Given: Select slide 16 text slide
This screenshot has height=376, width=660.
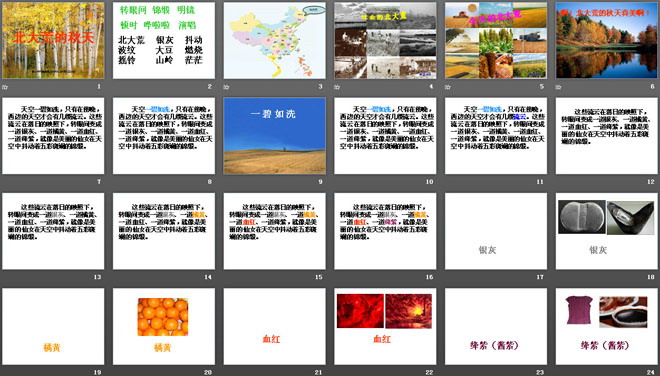Looking at the screenshot, I should point(385,231).
